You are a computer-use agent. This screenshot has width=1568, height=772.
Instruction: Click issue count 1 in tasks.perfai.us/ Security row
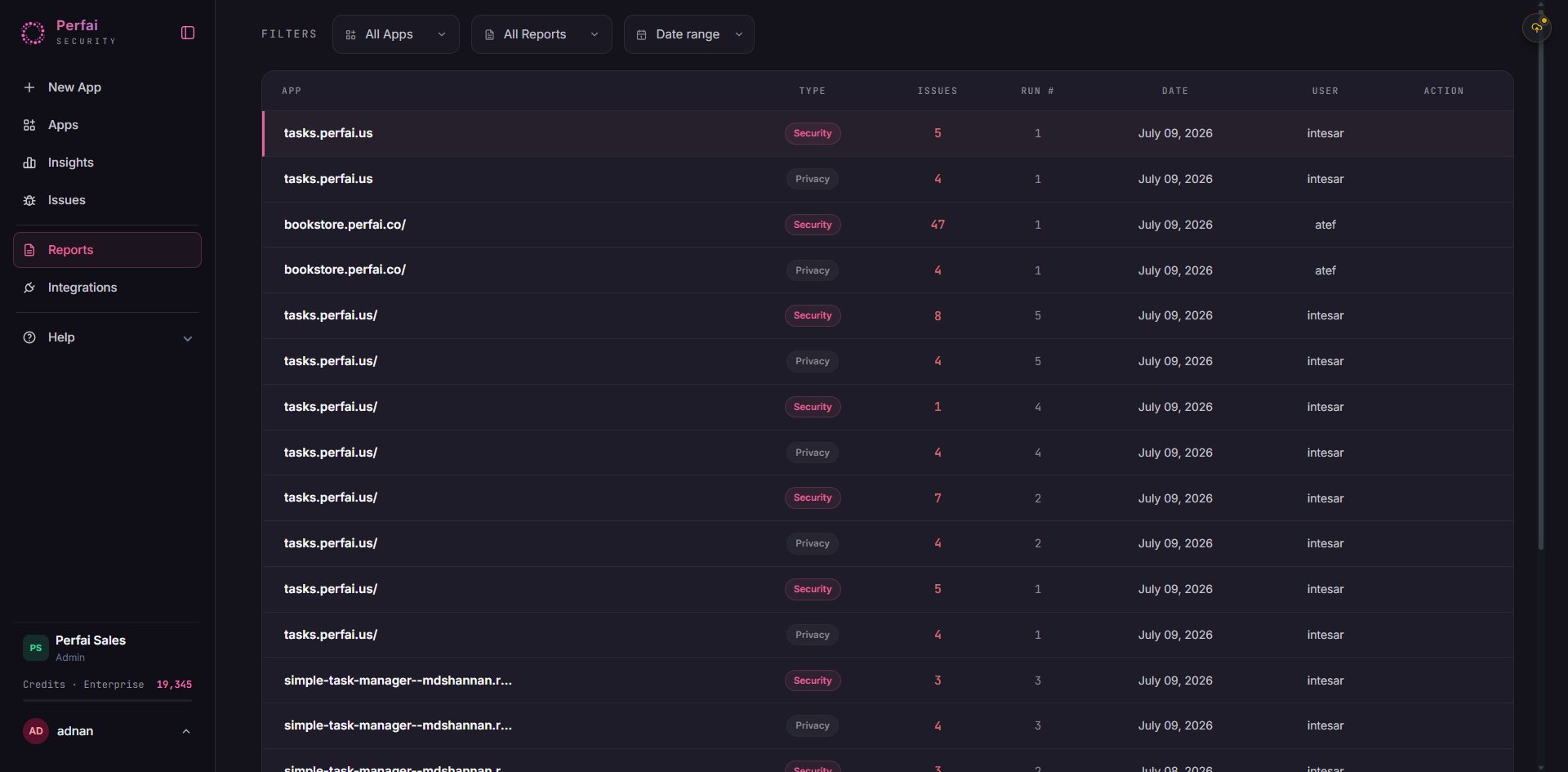938,407
